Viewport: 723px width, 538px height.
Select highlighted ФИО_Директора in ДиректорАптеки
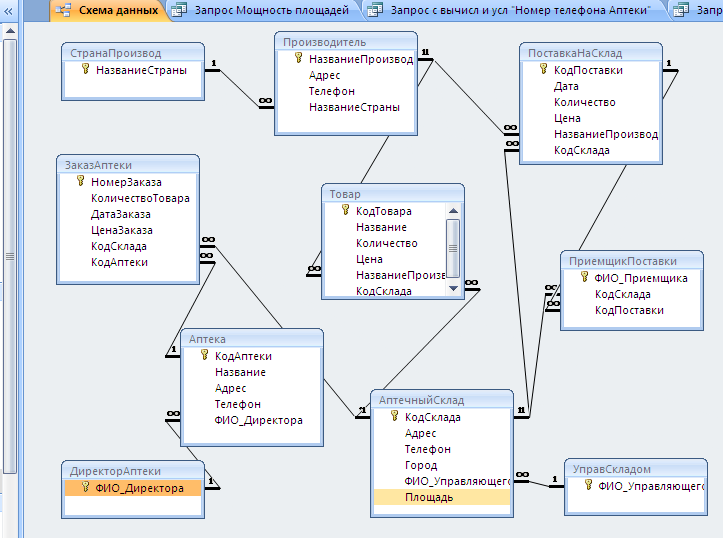tap(133, 488)
